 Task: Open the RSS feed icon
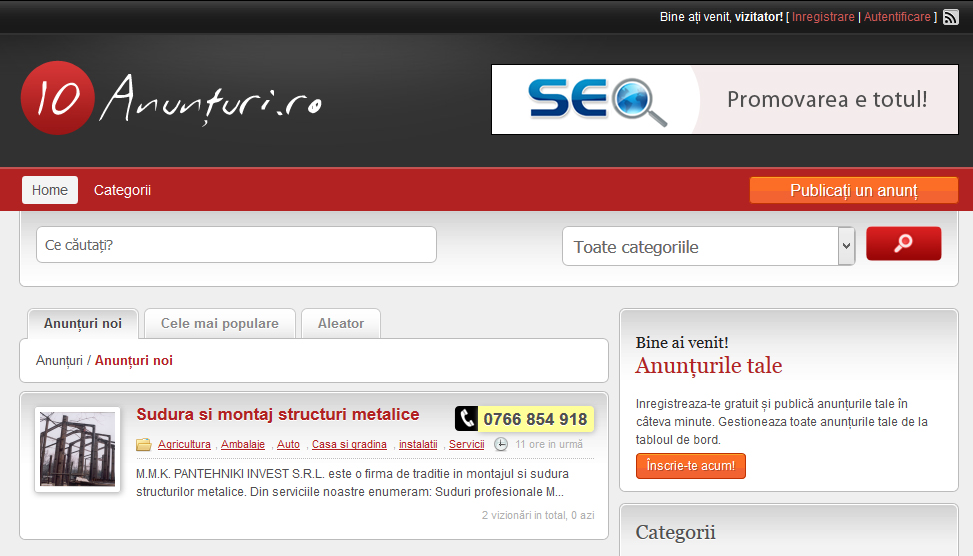coord(950,17)
